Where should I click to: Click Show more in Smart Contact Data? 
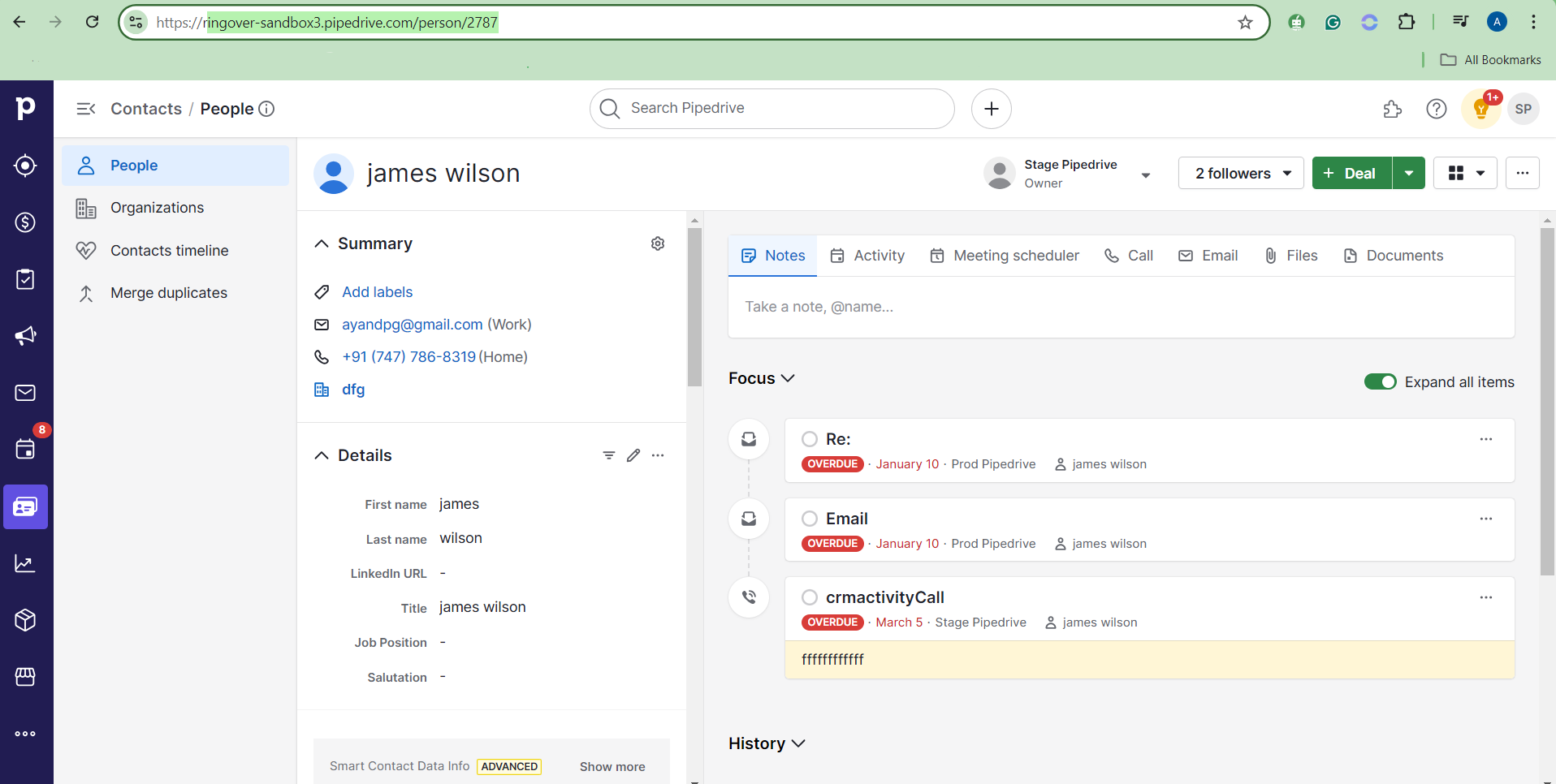(612, 767)
